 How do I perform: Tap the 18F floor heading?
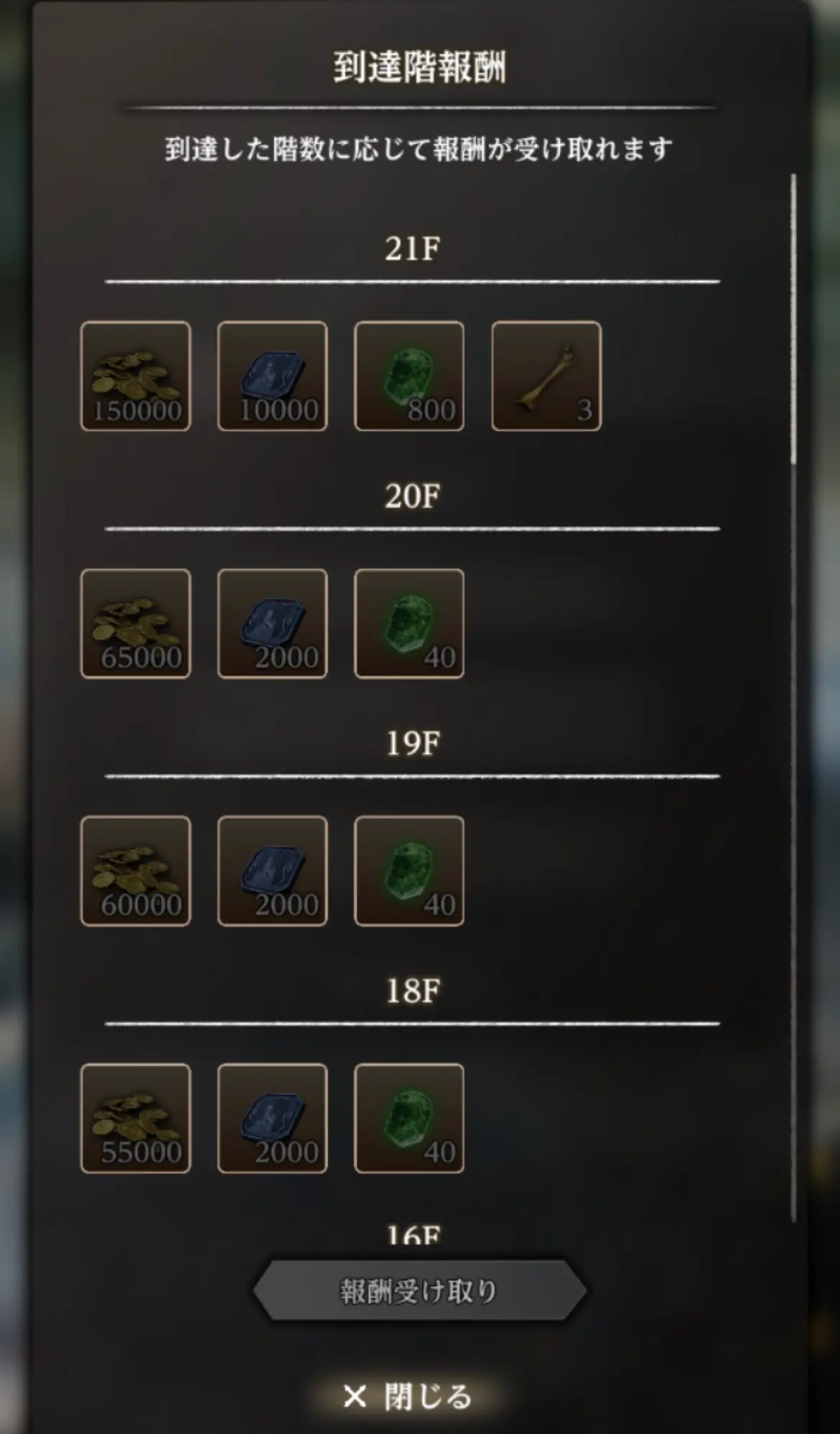(x=412, y=991)
